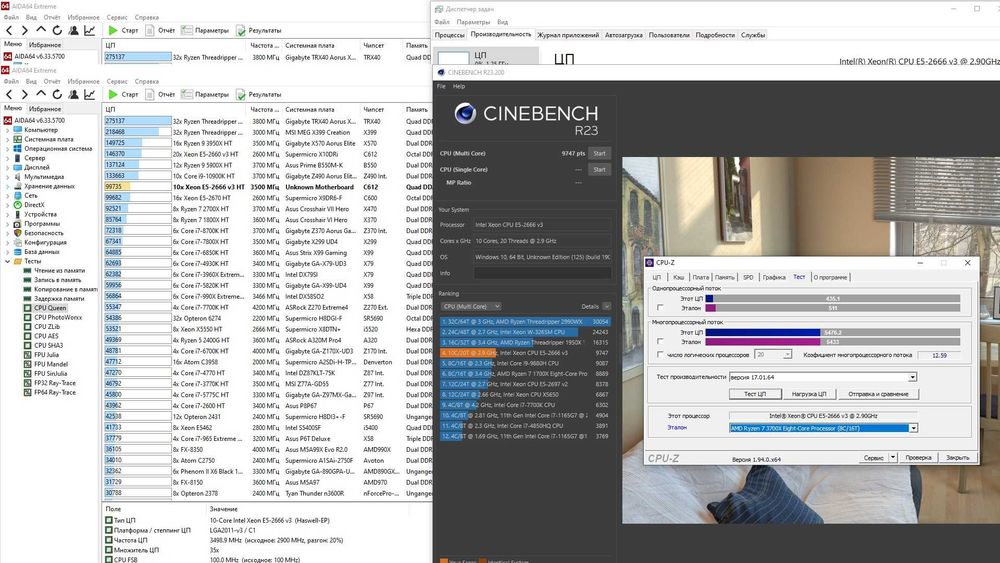Viewport: 1000px width, 563px height.
Task: Click green Старт play icon in front AIDA64 window
Action: point(113,94)
